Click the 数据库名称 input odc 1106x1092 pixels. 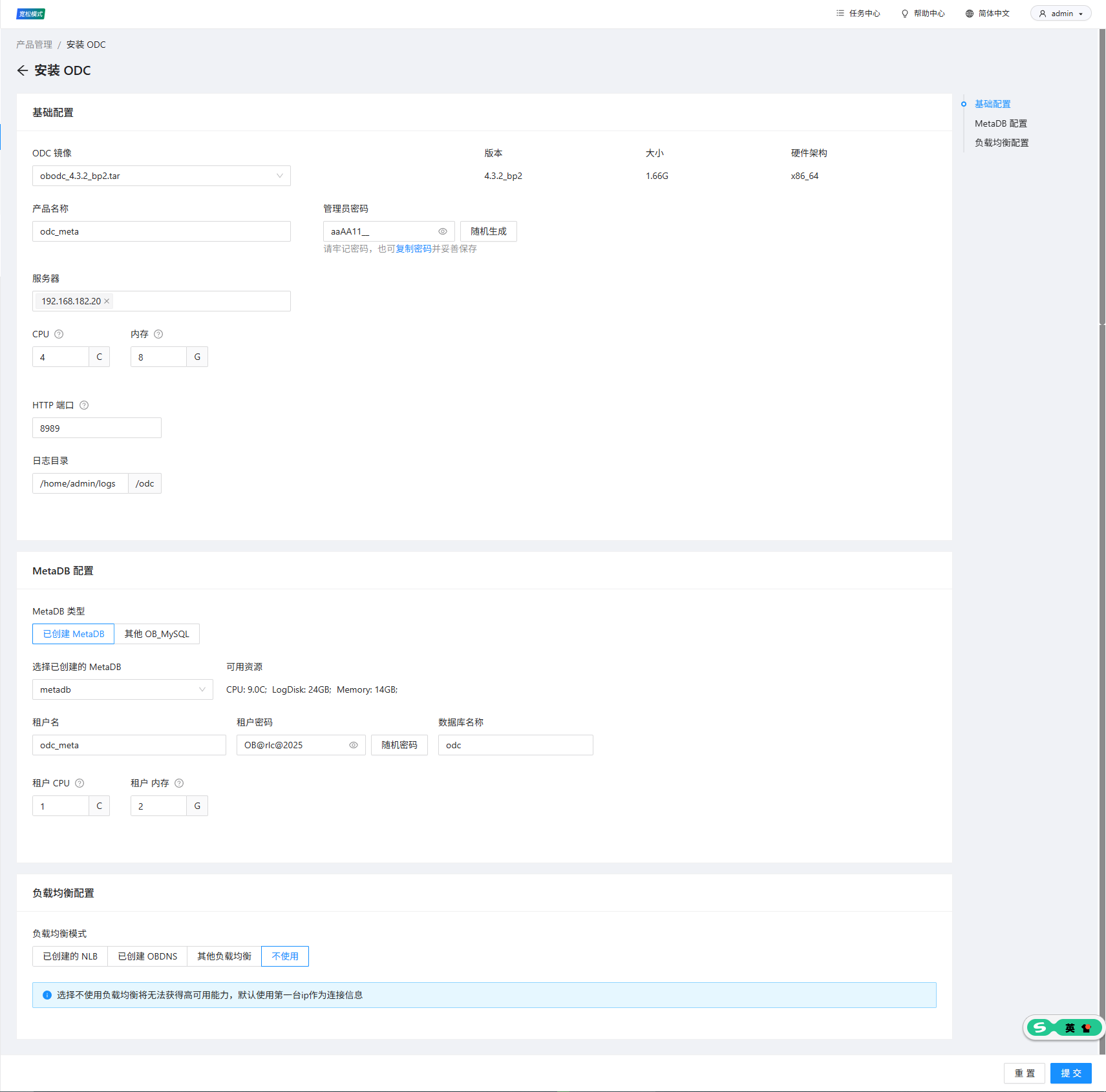(x=516, y=745)
